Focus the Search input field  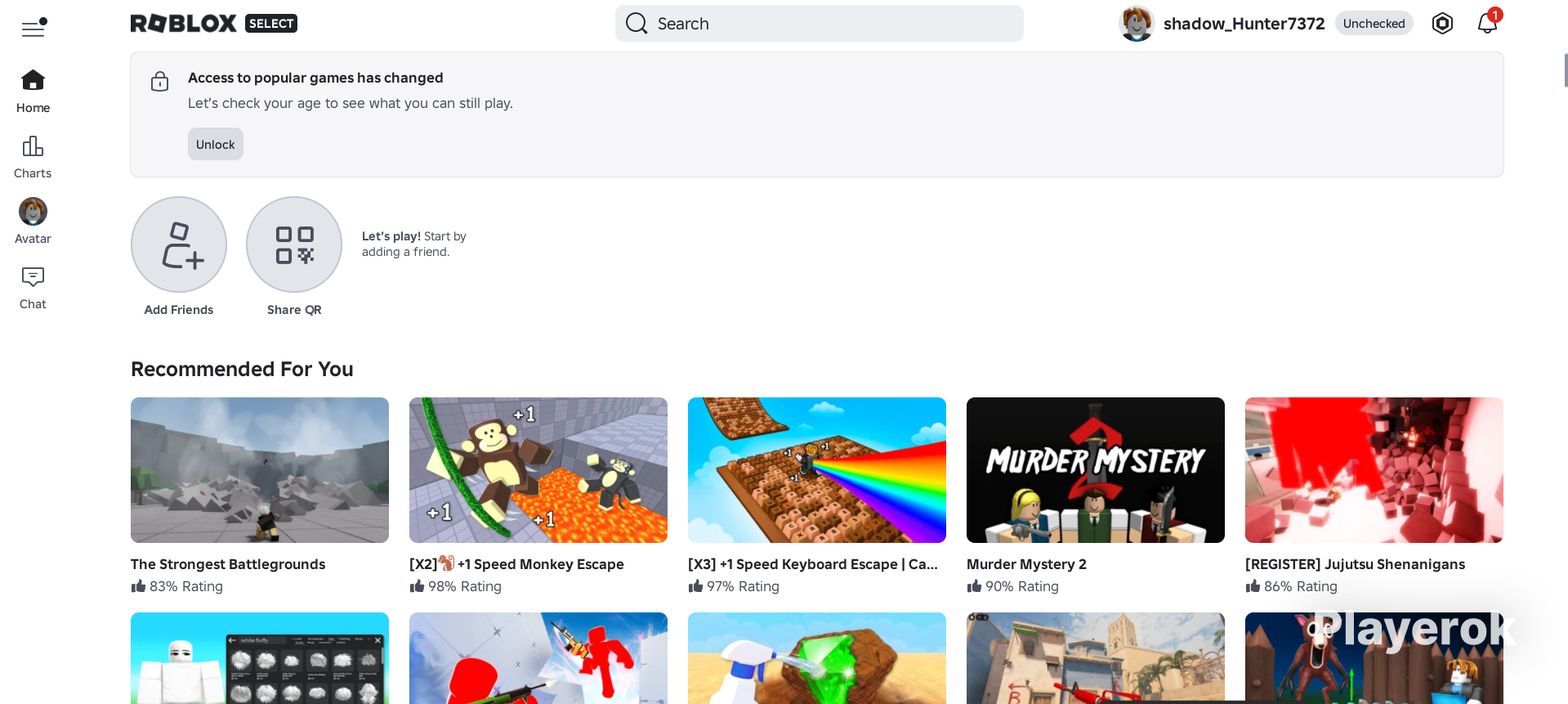coord(820,24)
